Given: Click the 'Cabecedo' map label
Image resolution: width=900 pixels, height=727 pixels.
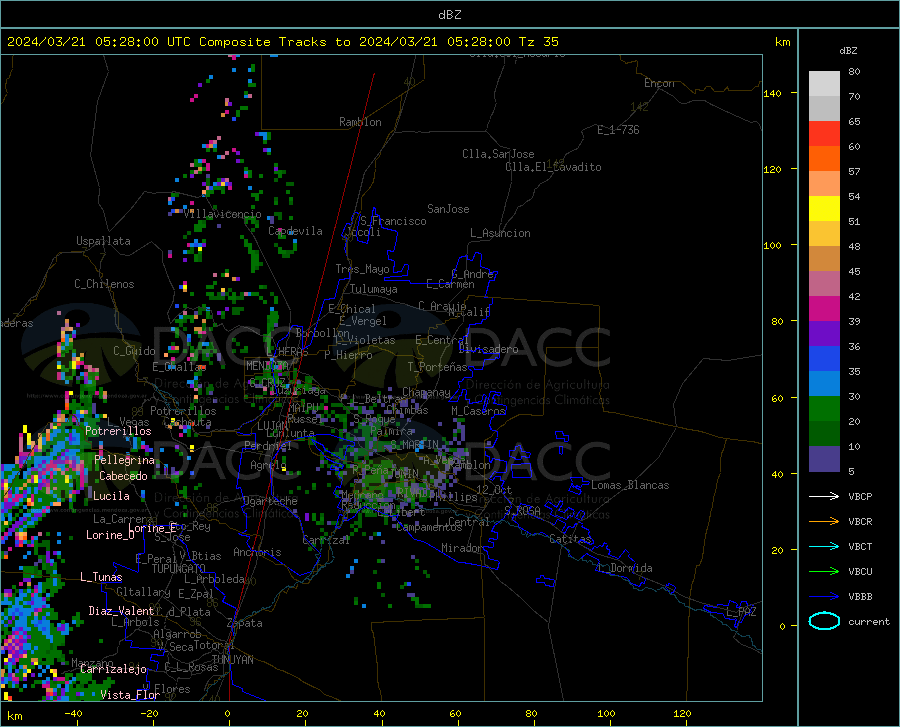Looking at the screenshot, I should pyautogui.click(x=123, y=476).
